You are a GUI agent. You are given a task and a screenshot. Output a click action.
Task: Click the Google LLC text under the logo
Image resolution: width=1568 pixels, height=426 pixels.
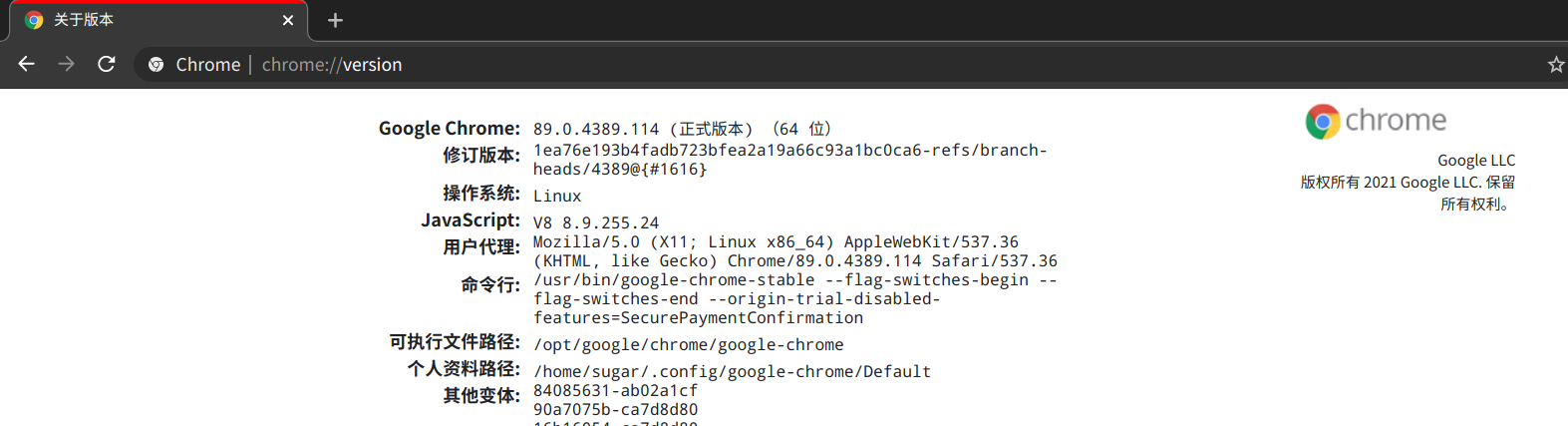(x=1476, y=161)
